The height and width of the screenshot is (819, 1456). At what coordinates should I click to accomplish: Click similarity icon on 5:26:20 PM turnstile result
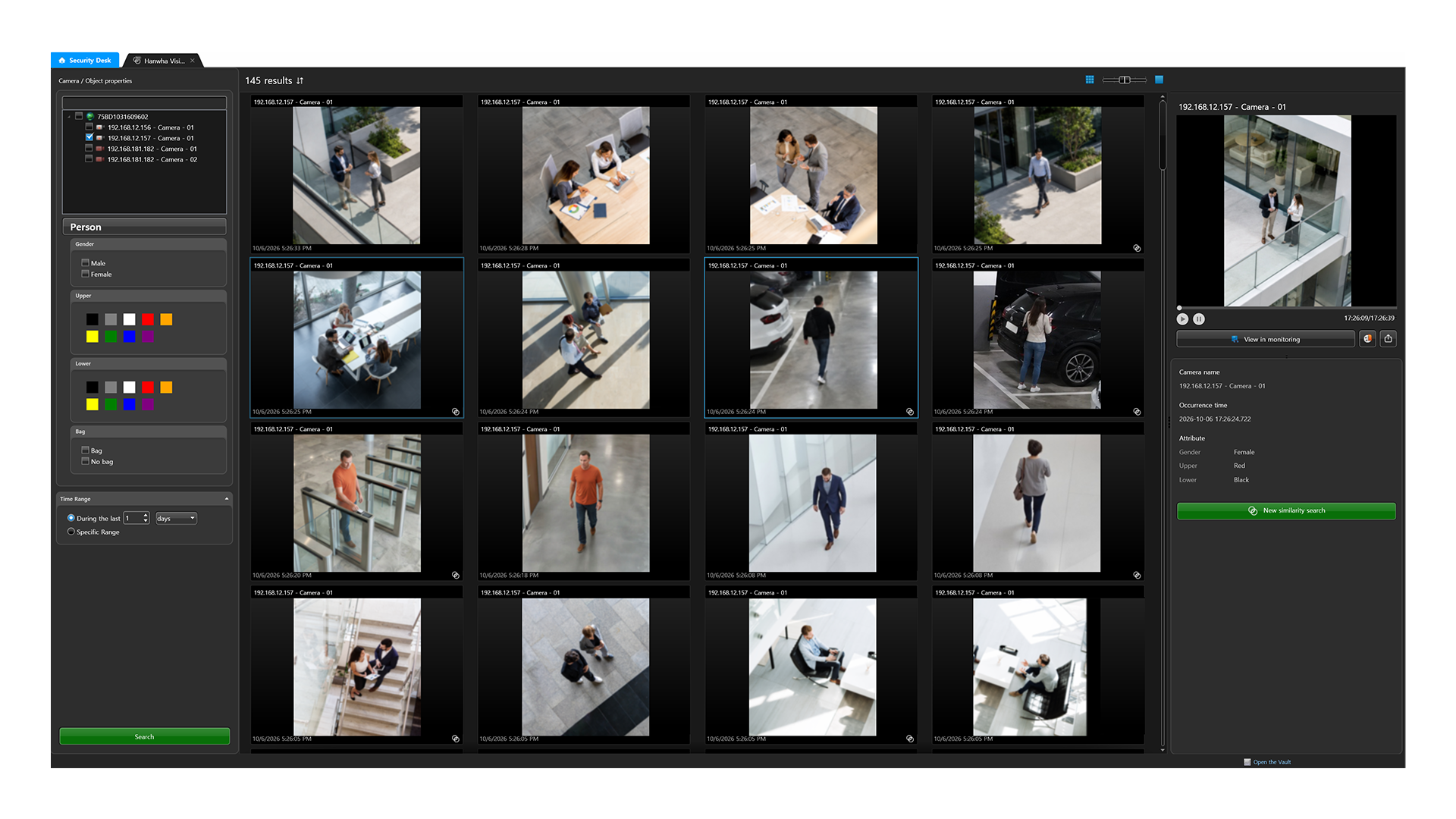click(456, 576)
